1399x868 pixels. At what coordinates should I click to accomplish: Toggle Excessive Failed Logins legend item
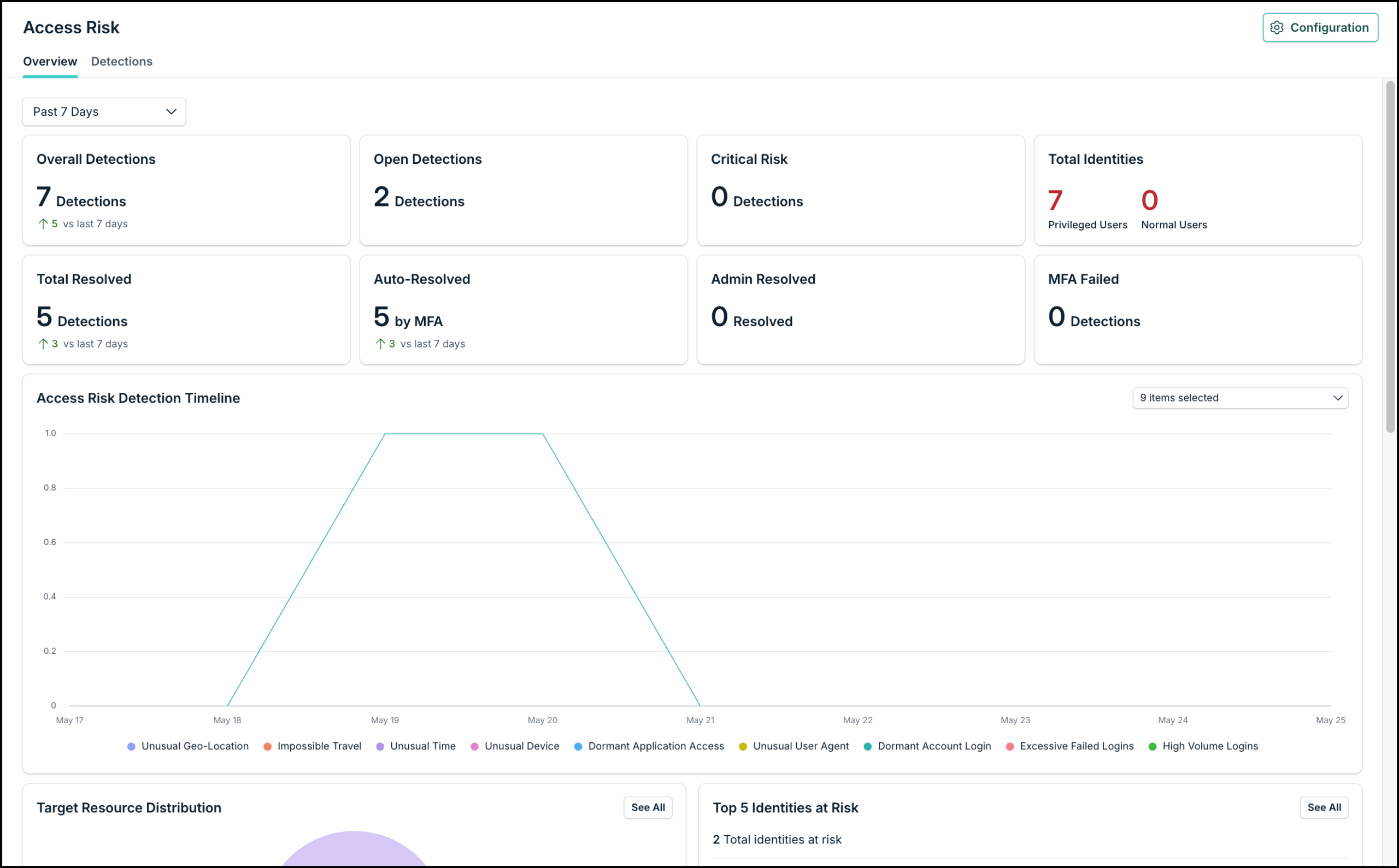coord(1069,746)
